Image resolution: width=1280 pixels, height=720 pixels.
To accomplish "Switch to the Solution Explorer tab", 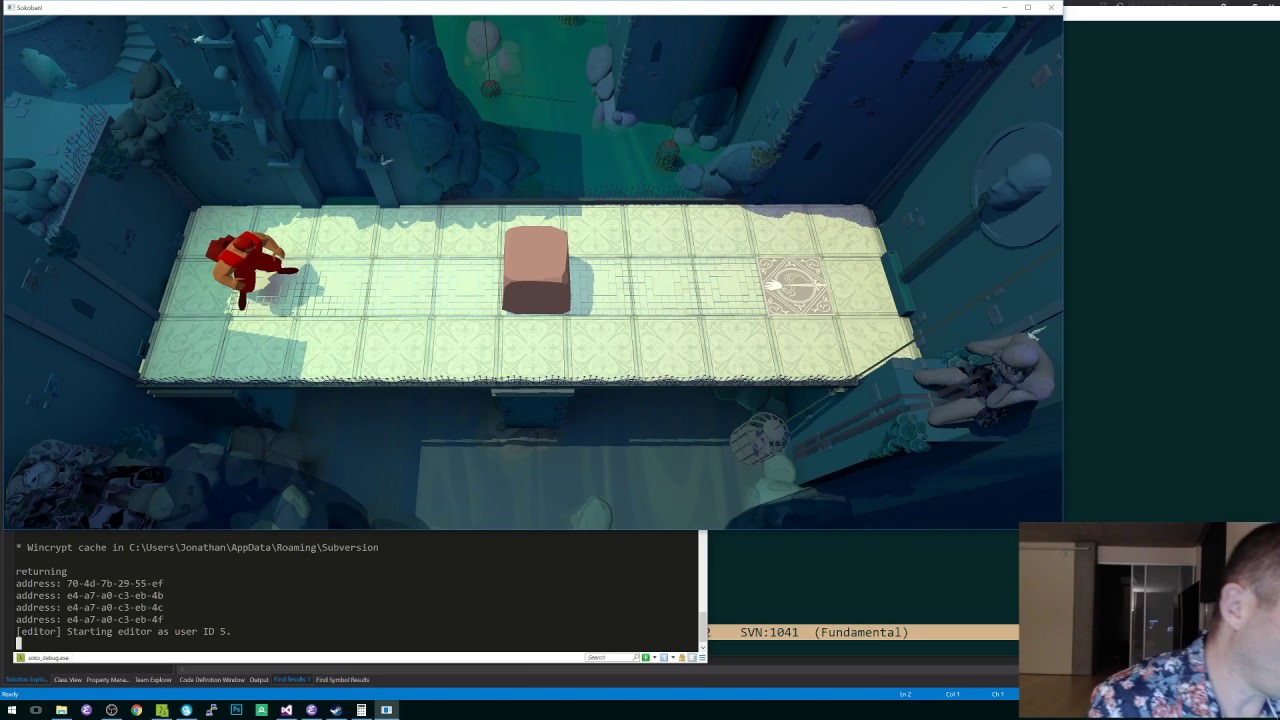I will coord(26,680).
